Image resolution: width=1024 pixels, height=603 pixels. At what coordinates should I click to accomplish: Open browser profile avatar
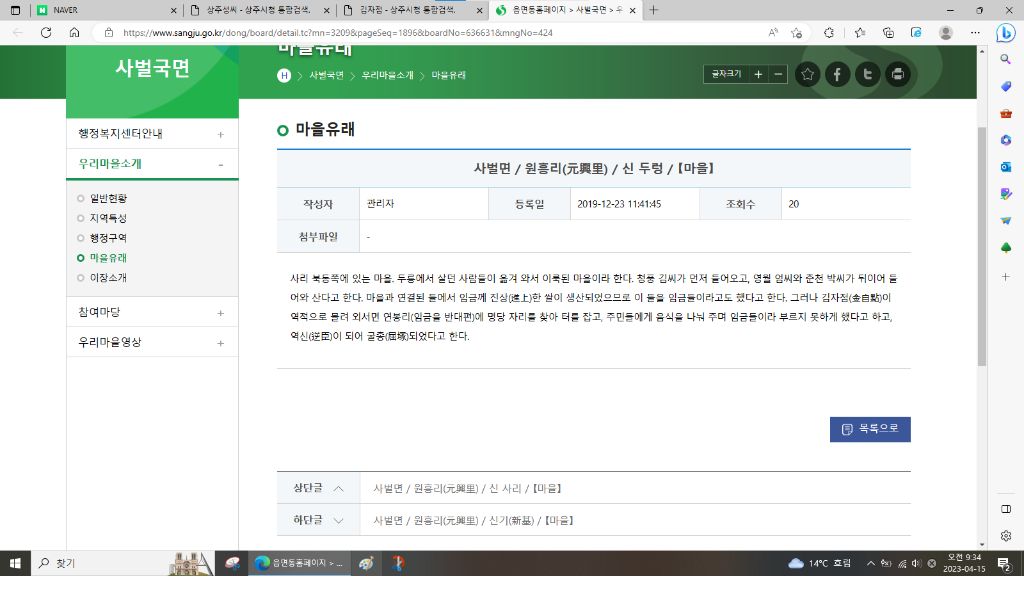click(945, 33)
